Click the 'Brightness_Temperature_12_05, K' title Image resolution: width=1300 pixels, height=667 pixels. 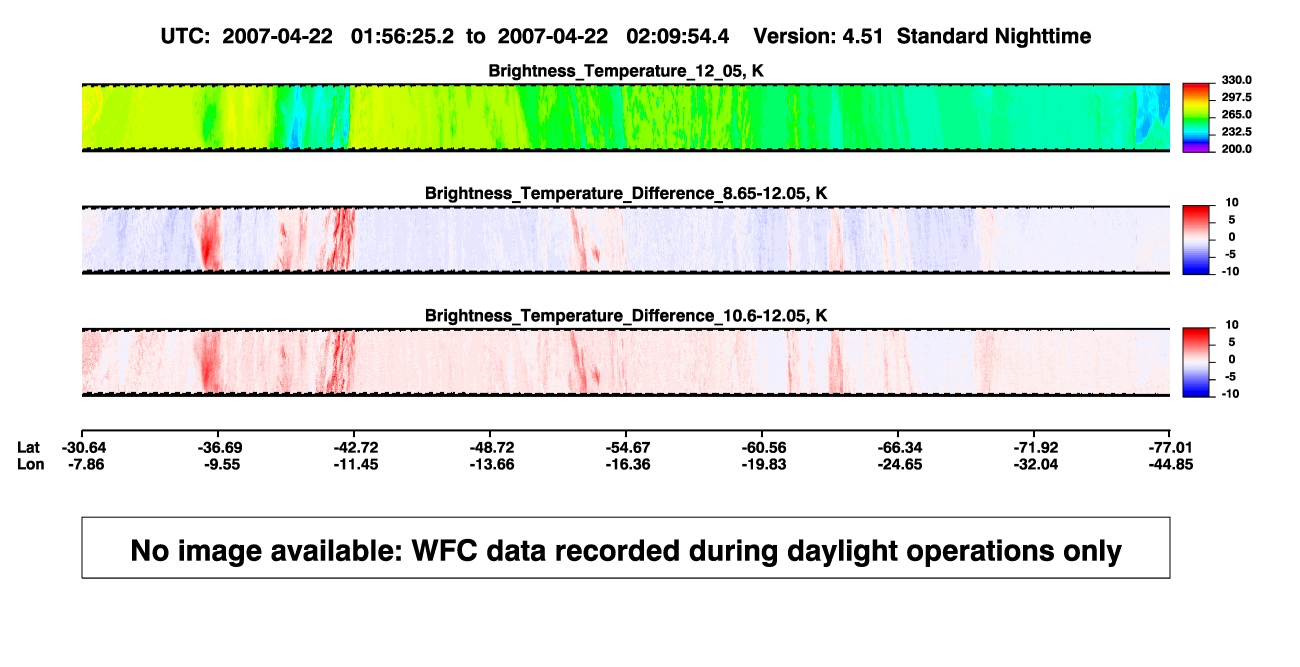tap(626, 71)
